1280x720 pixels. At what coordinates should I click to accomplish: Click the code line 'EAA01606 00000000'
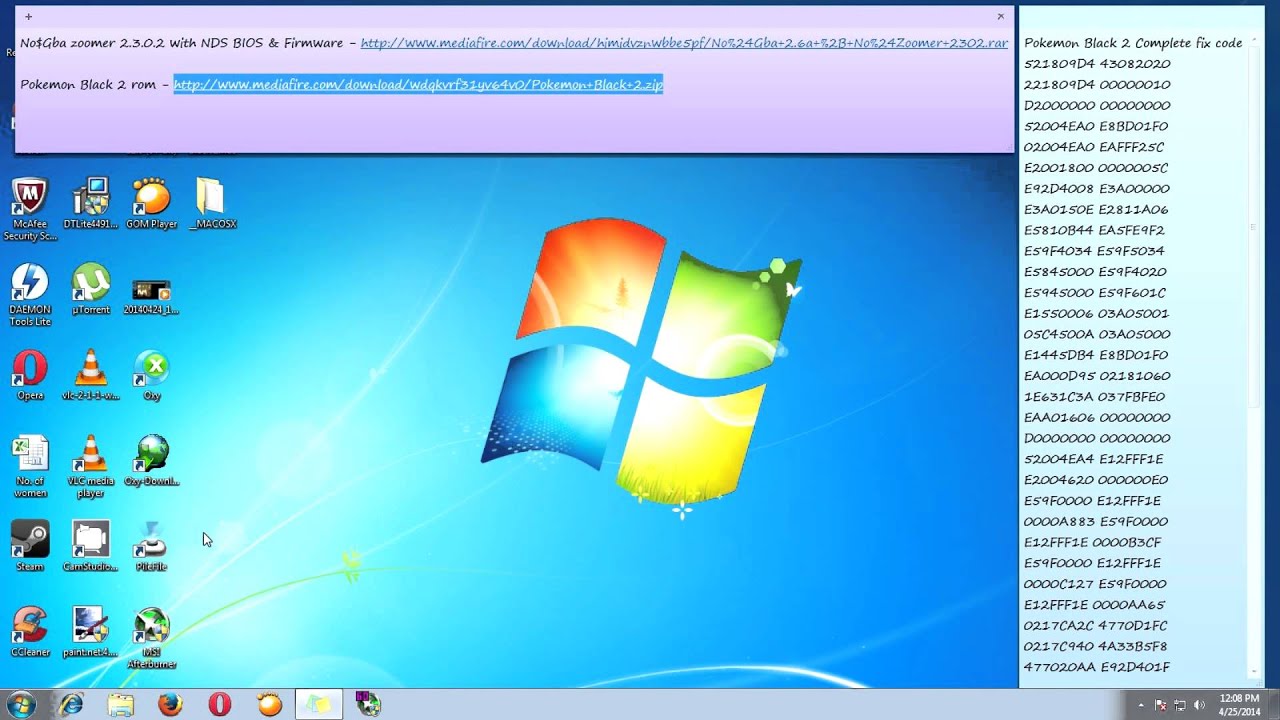pyautogui.click(x=1097, y=418)
